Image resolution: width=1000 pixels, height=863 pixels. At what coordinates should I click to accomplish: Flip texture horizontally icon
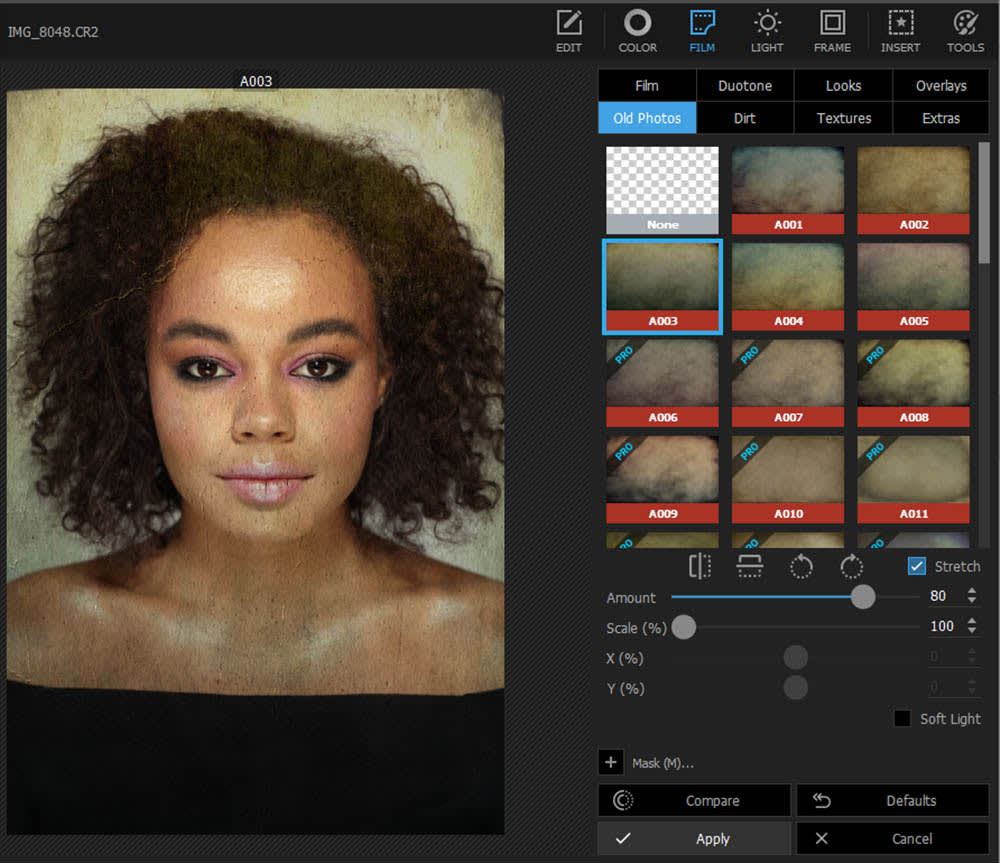click(700, 566)
